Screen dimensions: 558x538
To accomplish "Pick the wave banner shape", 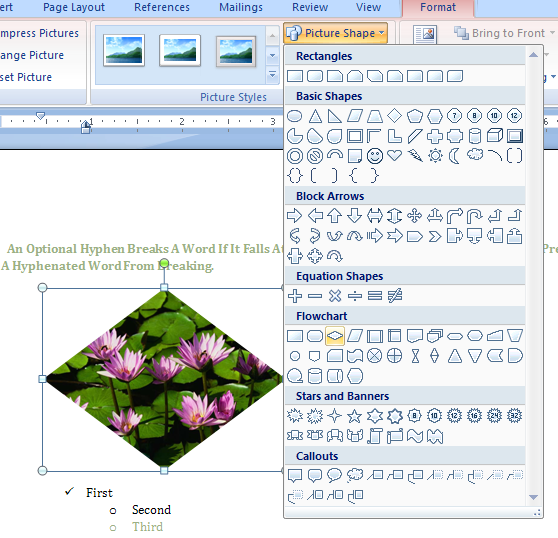I will (x=415, y=436).
